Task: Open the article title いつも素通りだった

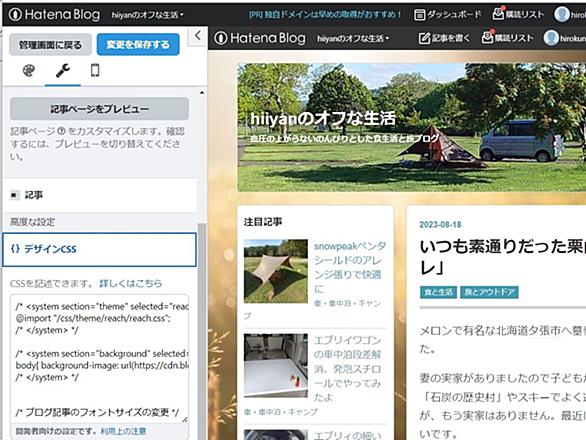Action: [x=503, y=257]
